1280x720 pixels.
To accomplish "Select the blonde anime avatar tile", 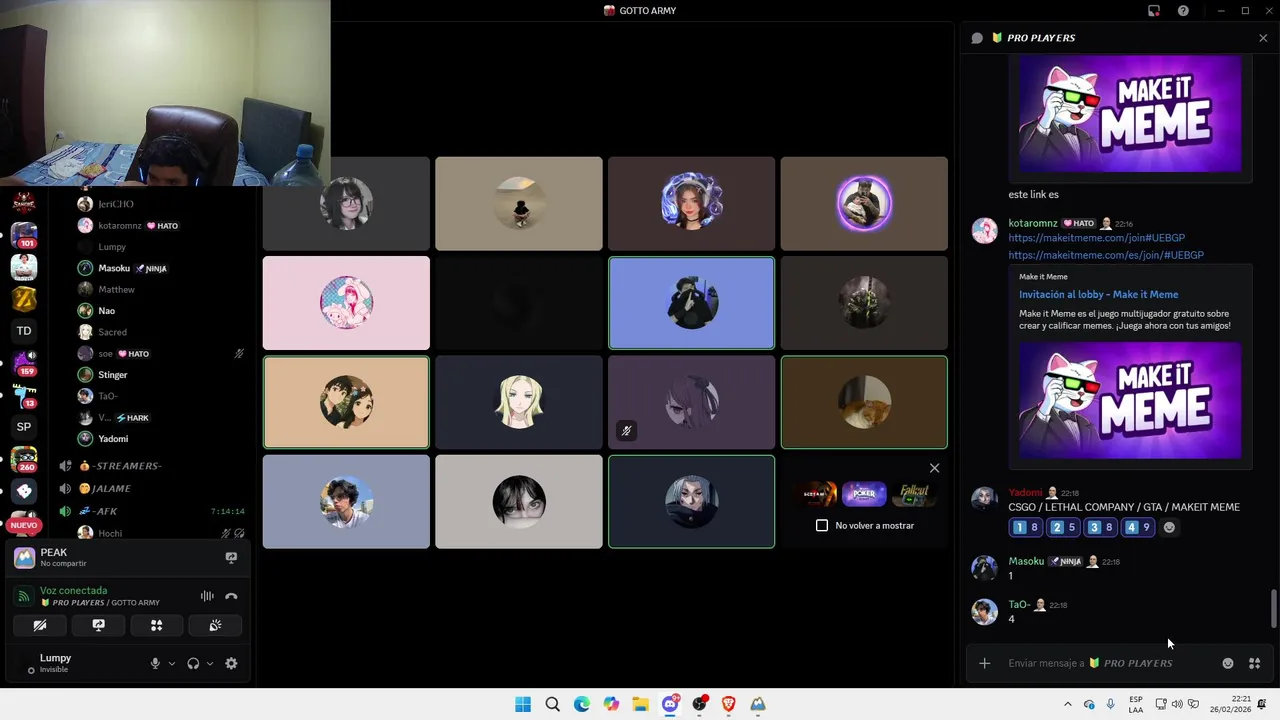I will pos(519,402).
